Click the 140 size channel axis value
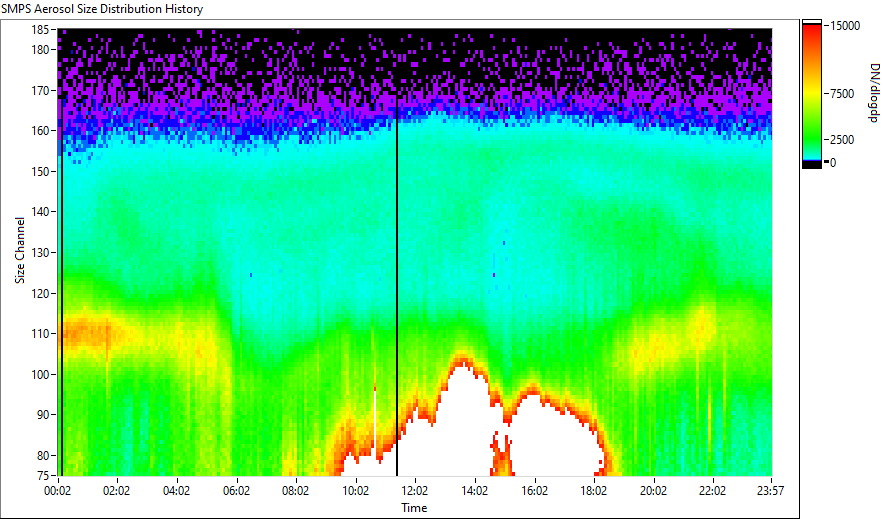The image size is (884, 519). [x=41, y=212]
